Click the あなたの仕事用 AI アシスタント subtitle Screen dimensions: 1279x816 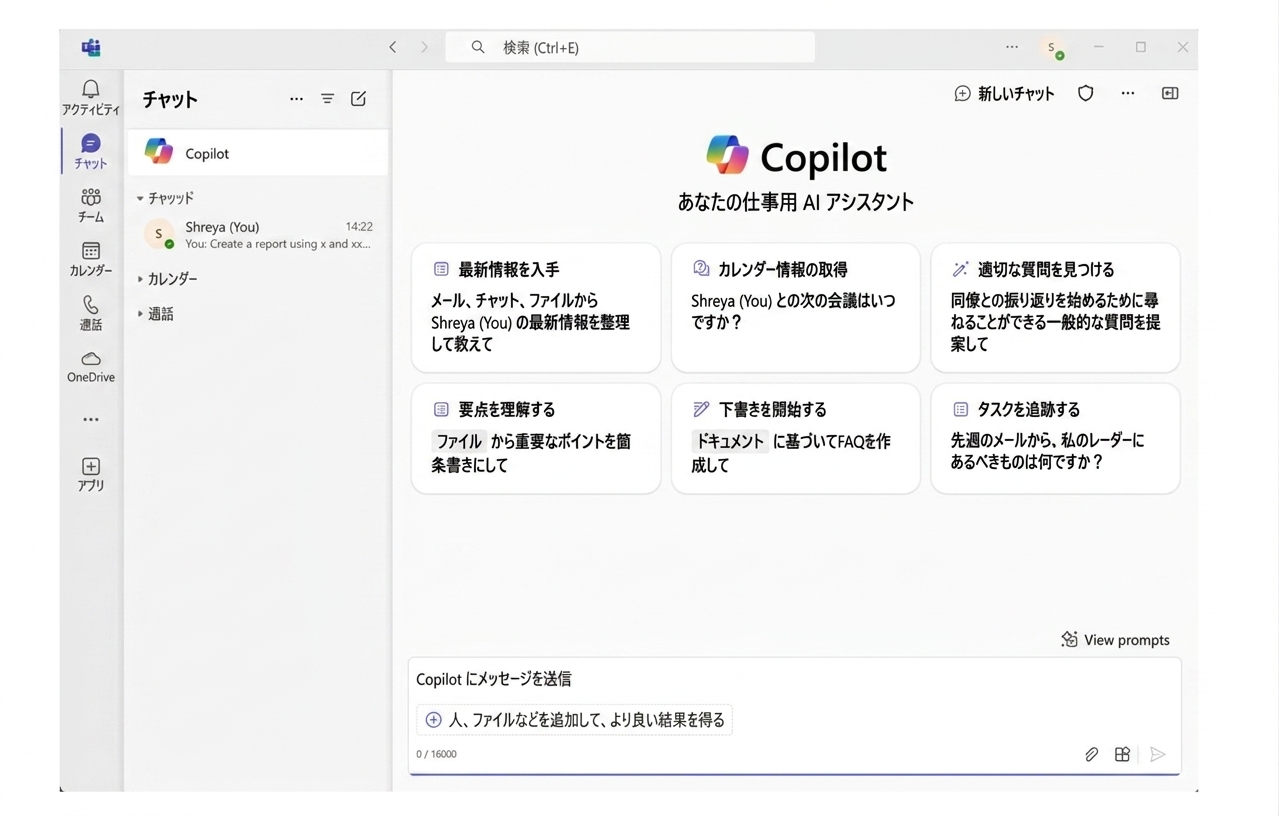point(796,202)
